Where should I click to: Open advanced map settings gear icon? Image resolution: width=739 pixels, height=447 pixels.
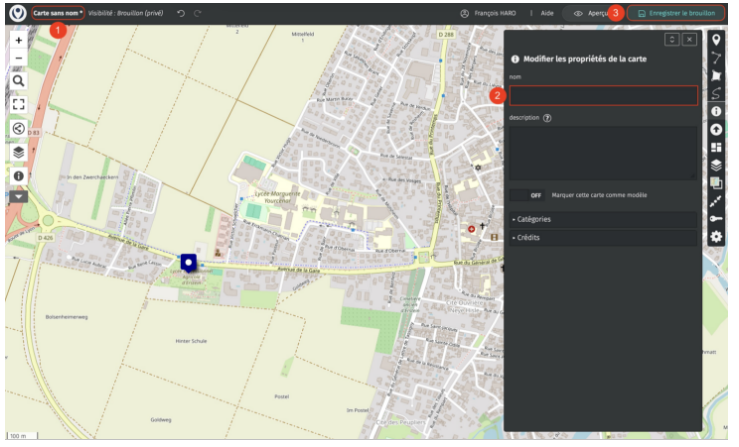pos(716,237)
